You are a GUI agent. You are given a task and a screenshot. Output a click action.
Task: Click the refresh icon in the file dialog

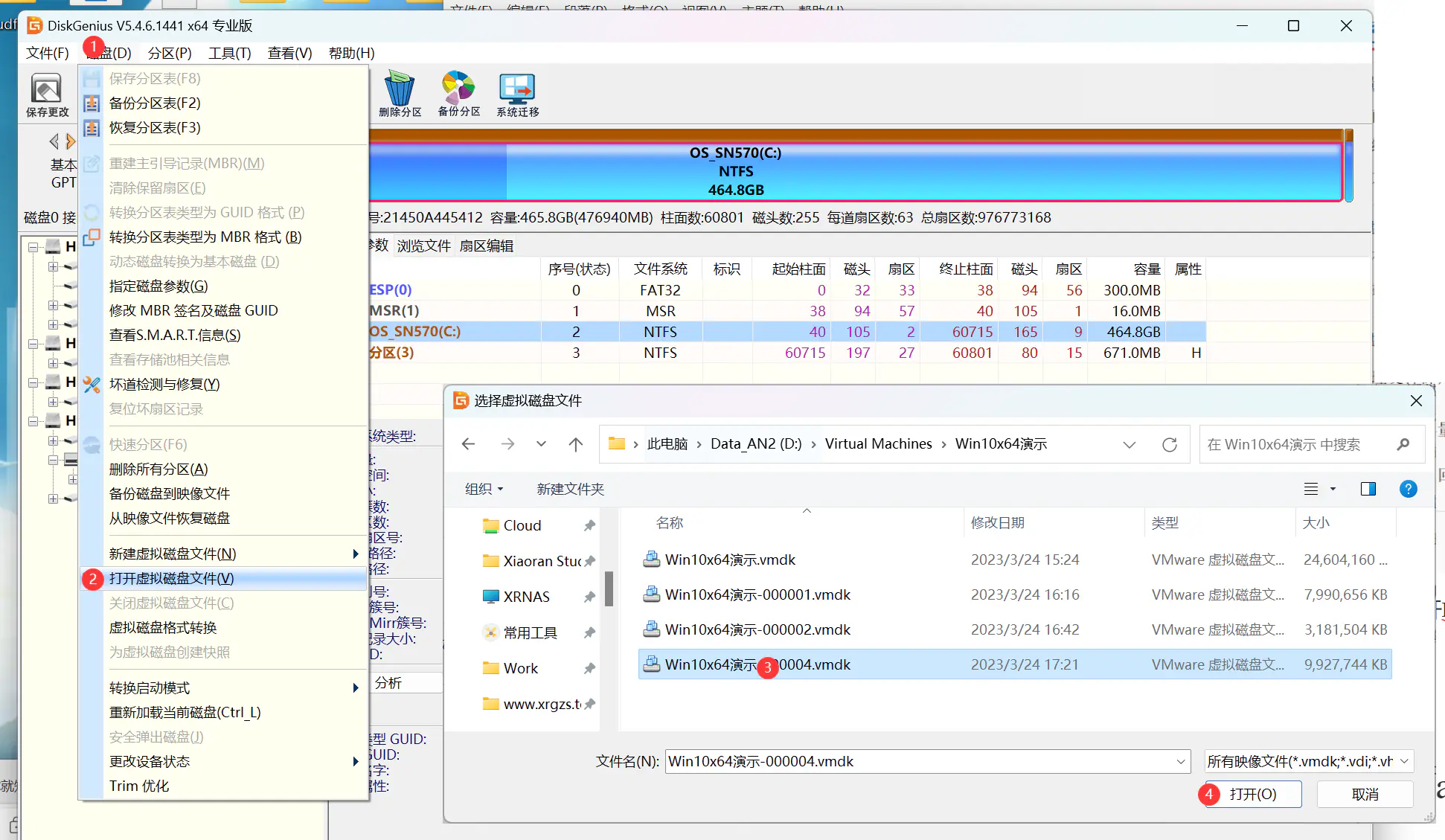[x=1170, y=444]
